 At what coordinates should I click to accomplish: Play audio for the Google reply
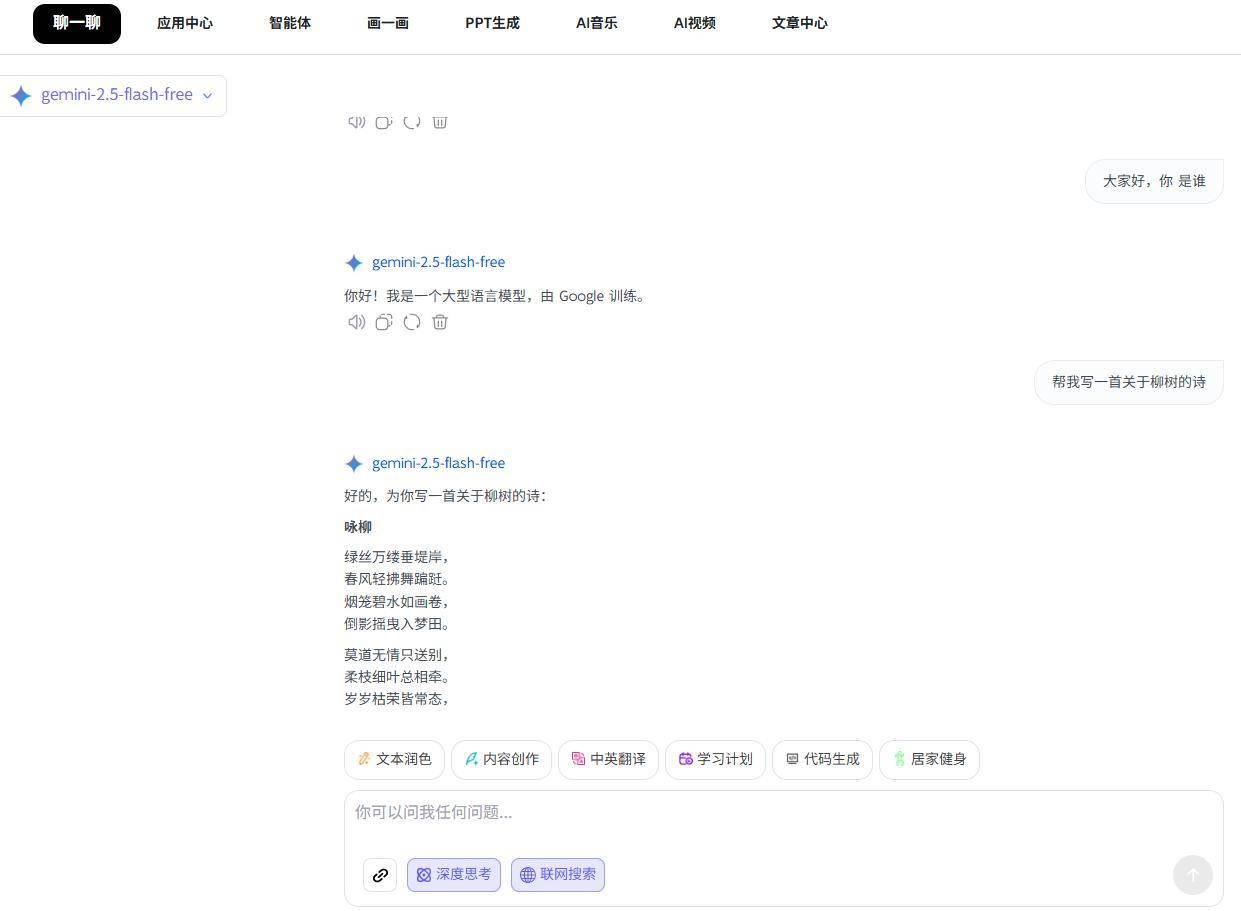tap(356, 322)
